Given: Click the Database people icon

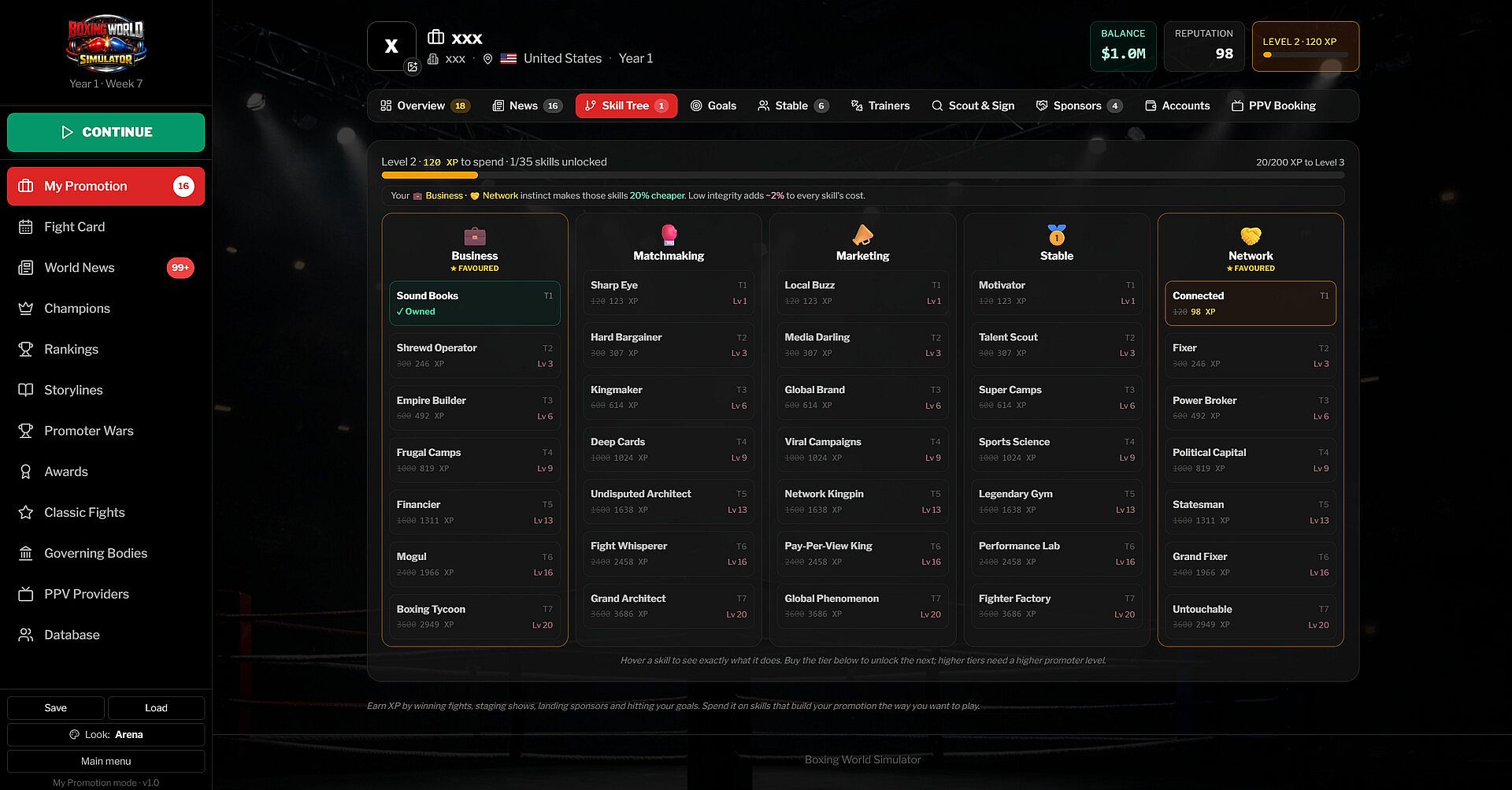Looking at the screenshot, I should 26,635.
